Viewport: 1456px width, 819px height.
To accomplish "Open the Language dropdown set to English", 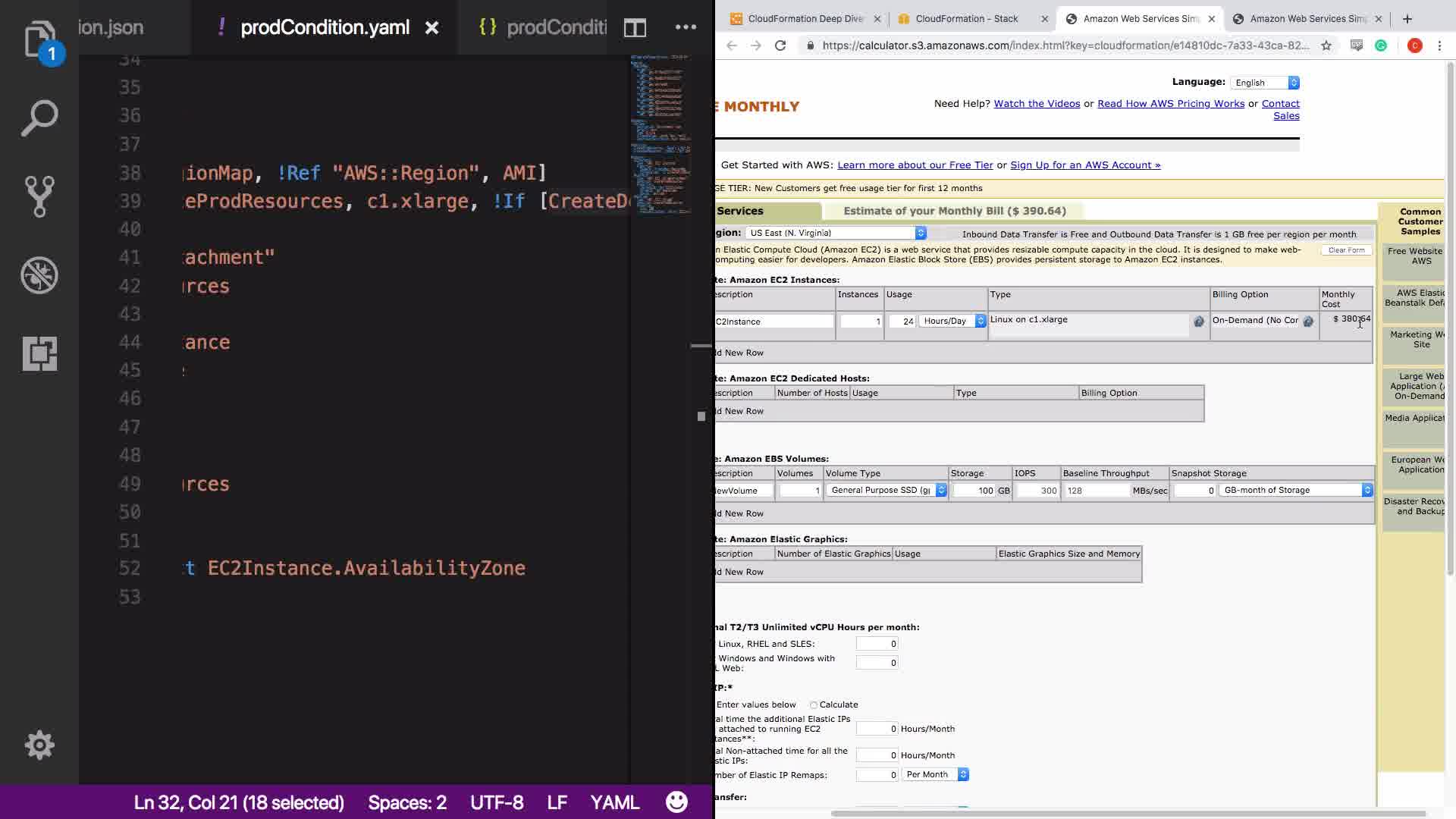I will (1264, 83).
